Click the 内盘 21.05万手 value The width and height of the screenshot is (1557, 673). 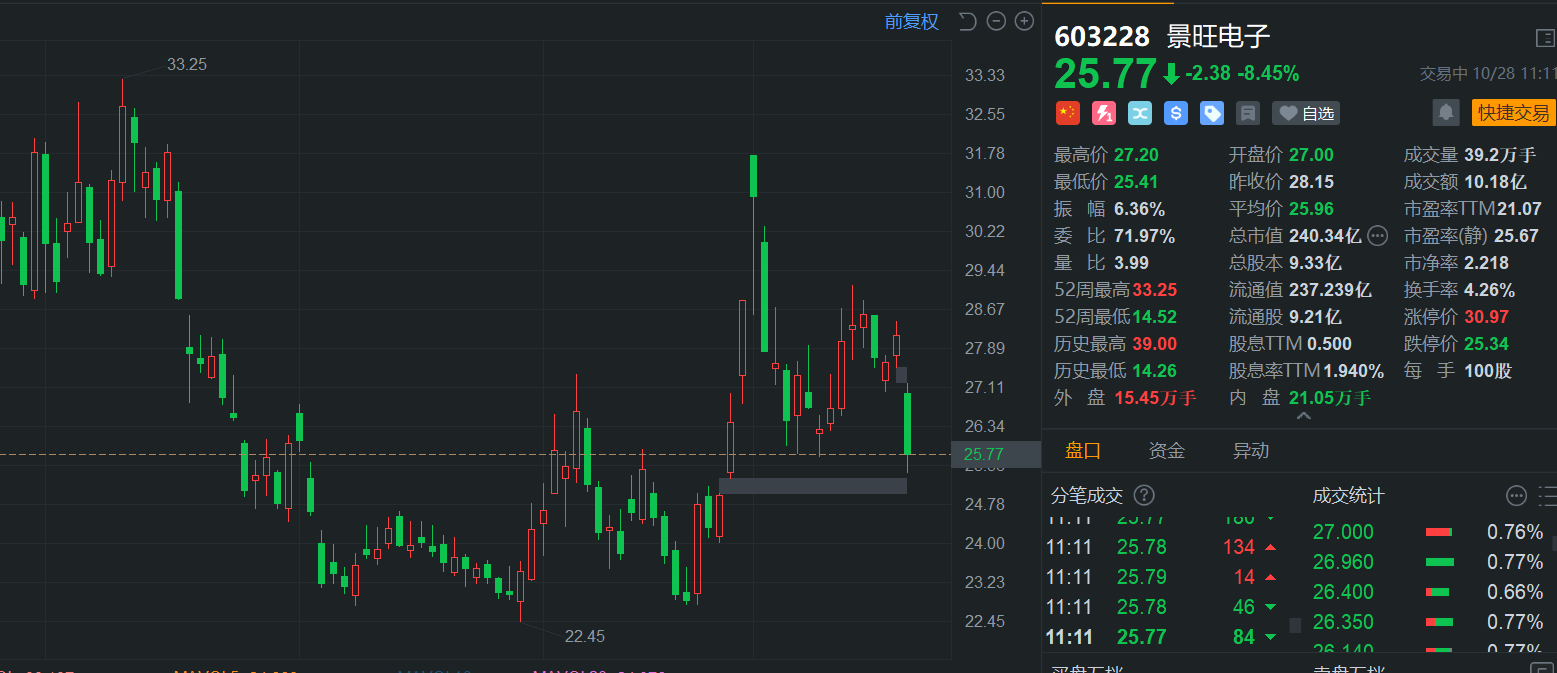(1330, 398)
